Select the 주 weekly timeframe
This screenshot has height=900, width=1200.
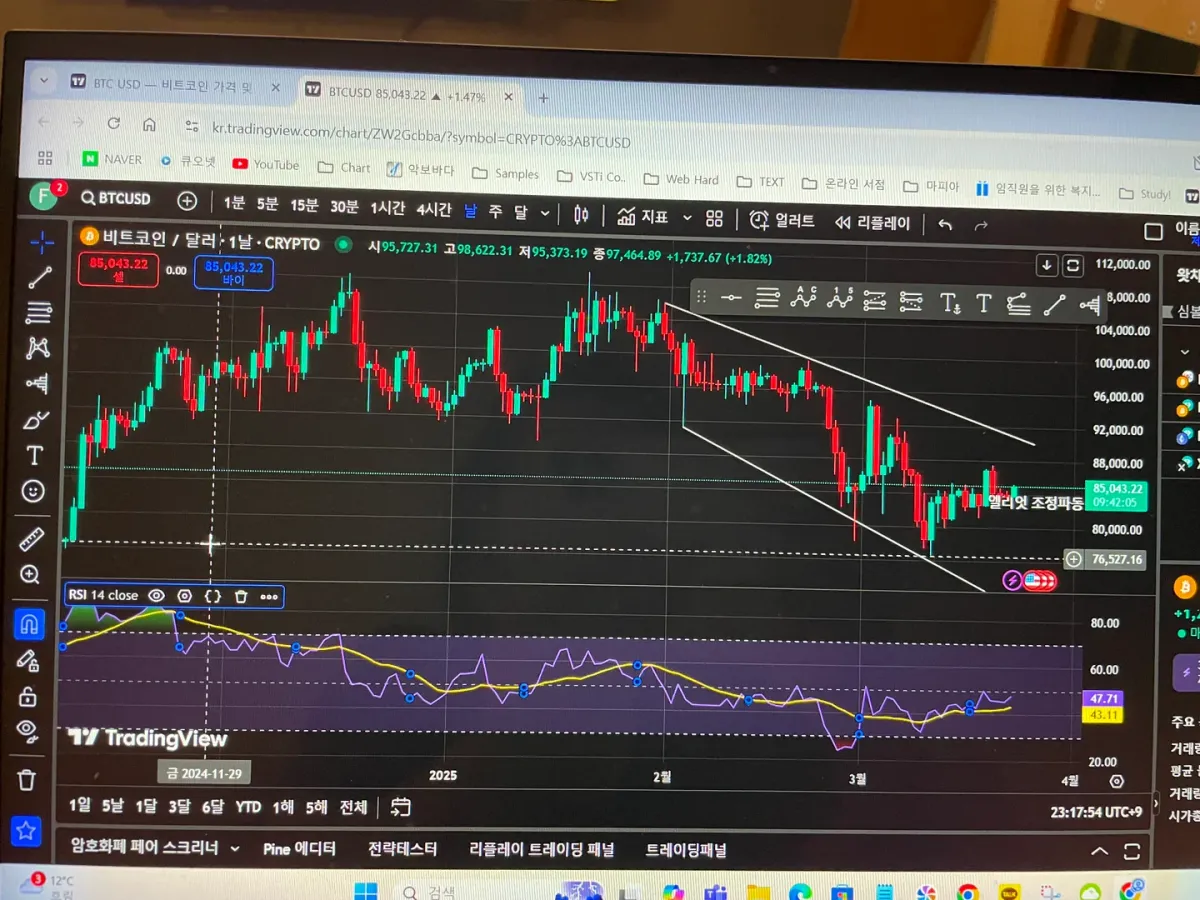[x=495, y=211]
